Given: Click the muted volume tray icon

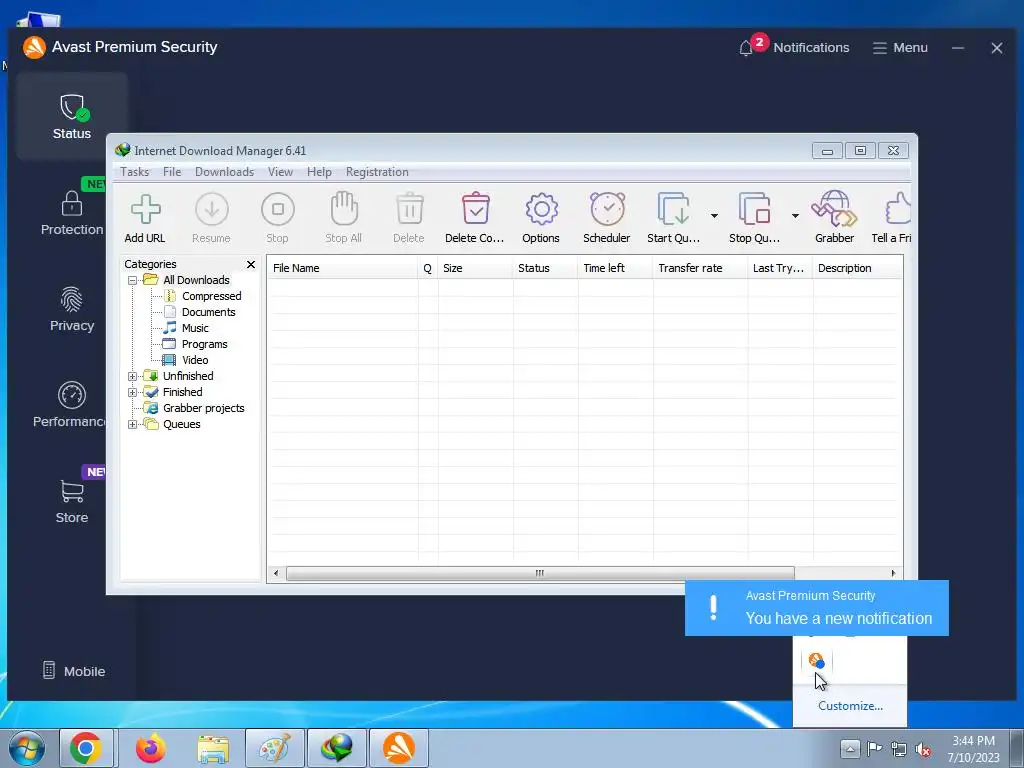Looking at the screenshot, I should [923, 749].
